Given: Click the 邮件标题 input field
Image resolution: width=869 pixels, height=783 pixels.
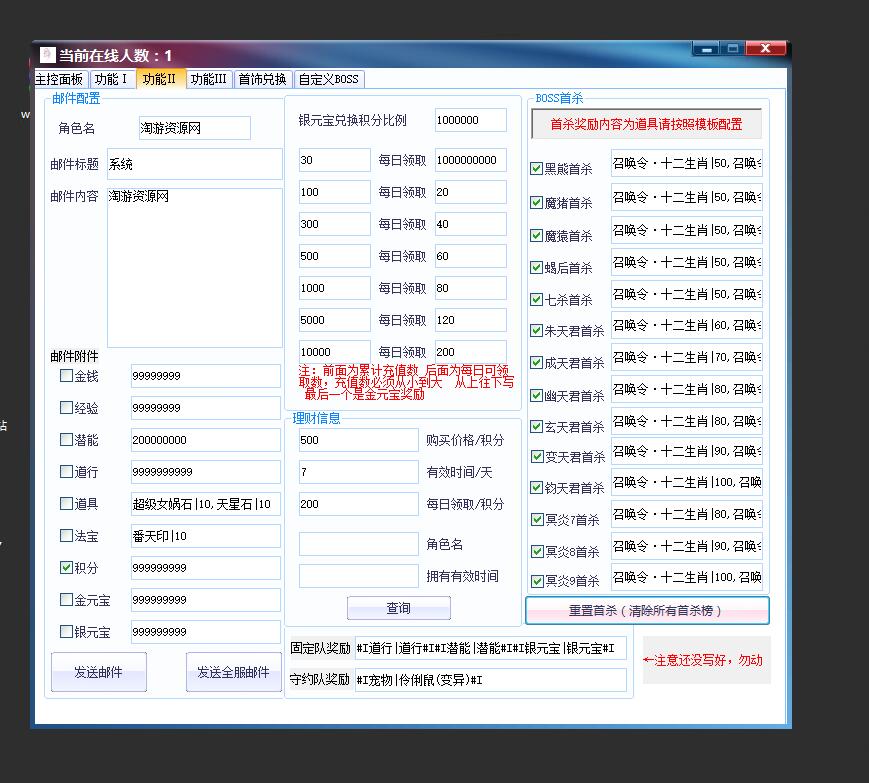Looking at the screenshot, I should 194,164.
